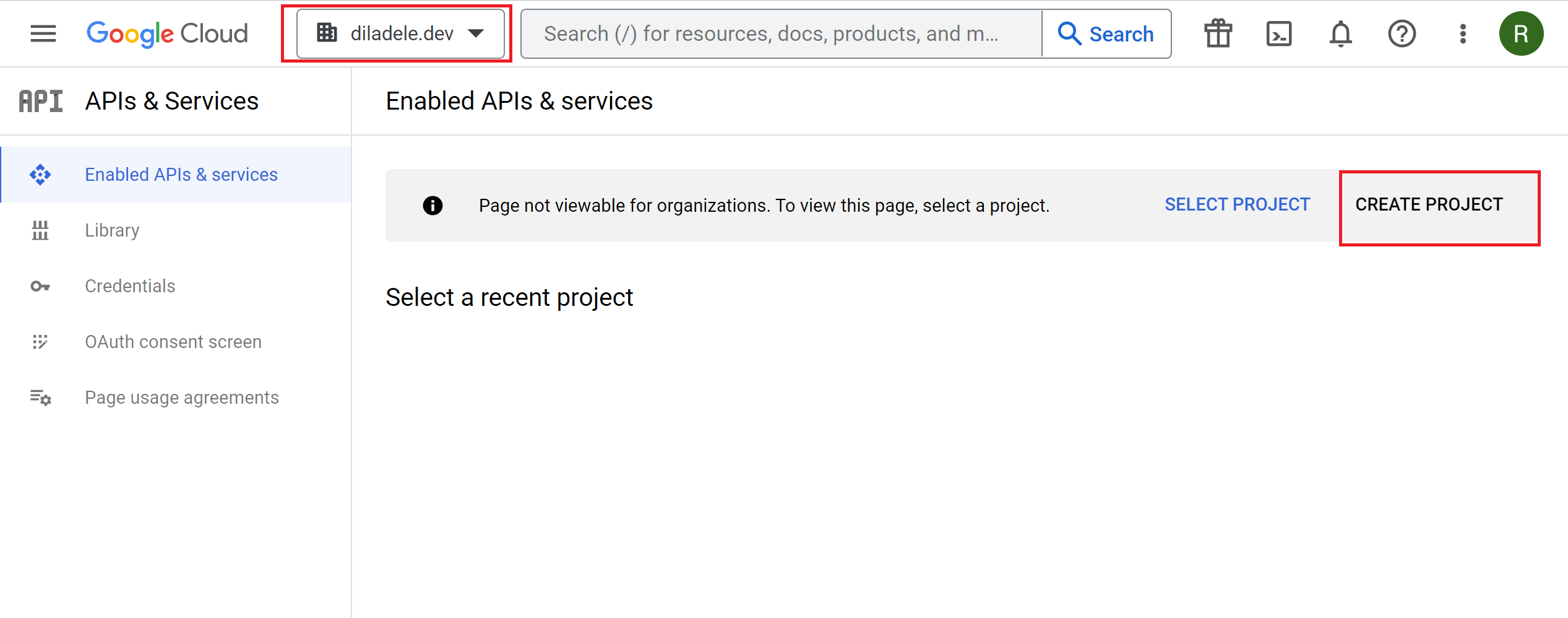Open the Credentials sidebar item
This screenshot has width=1568, height=618.
(x=176, y=286)
